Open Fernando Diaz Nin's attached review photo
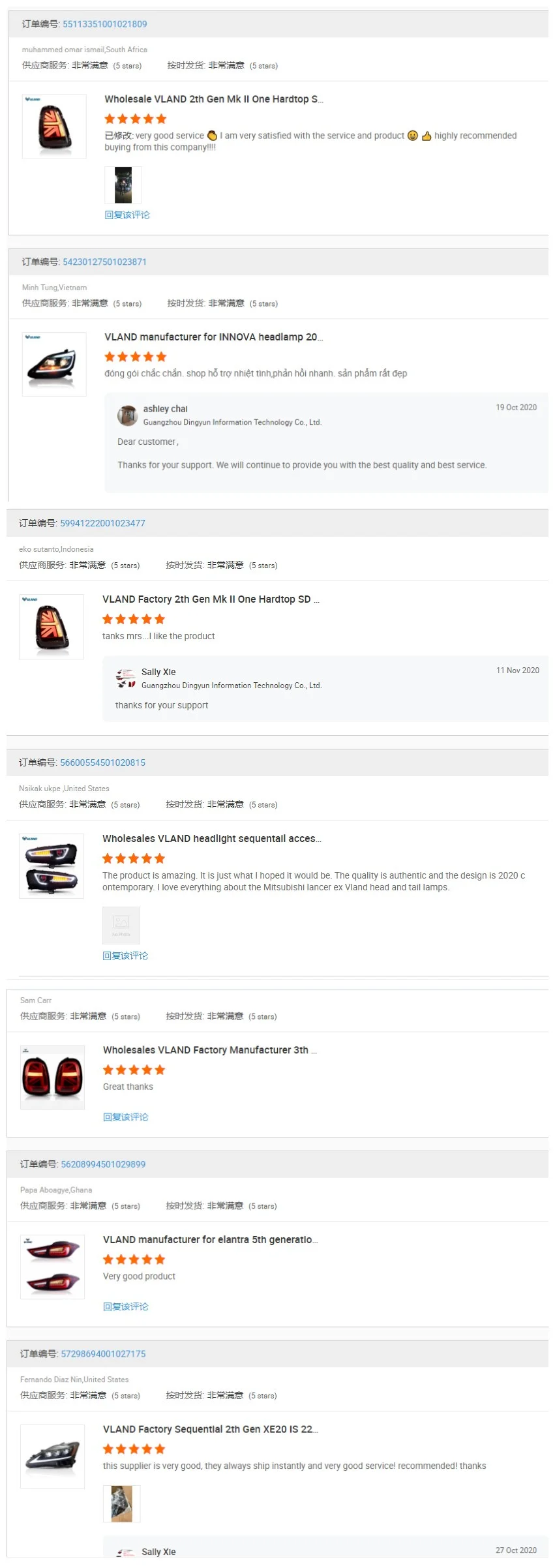The height and width of the screenshot is (1568, 555). coord(122,1504)
